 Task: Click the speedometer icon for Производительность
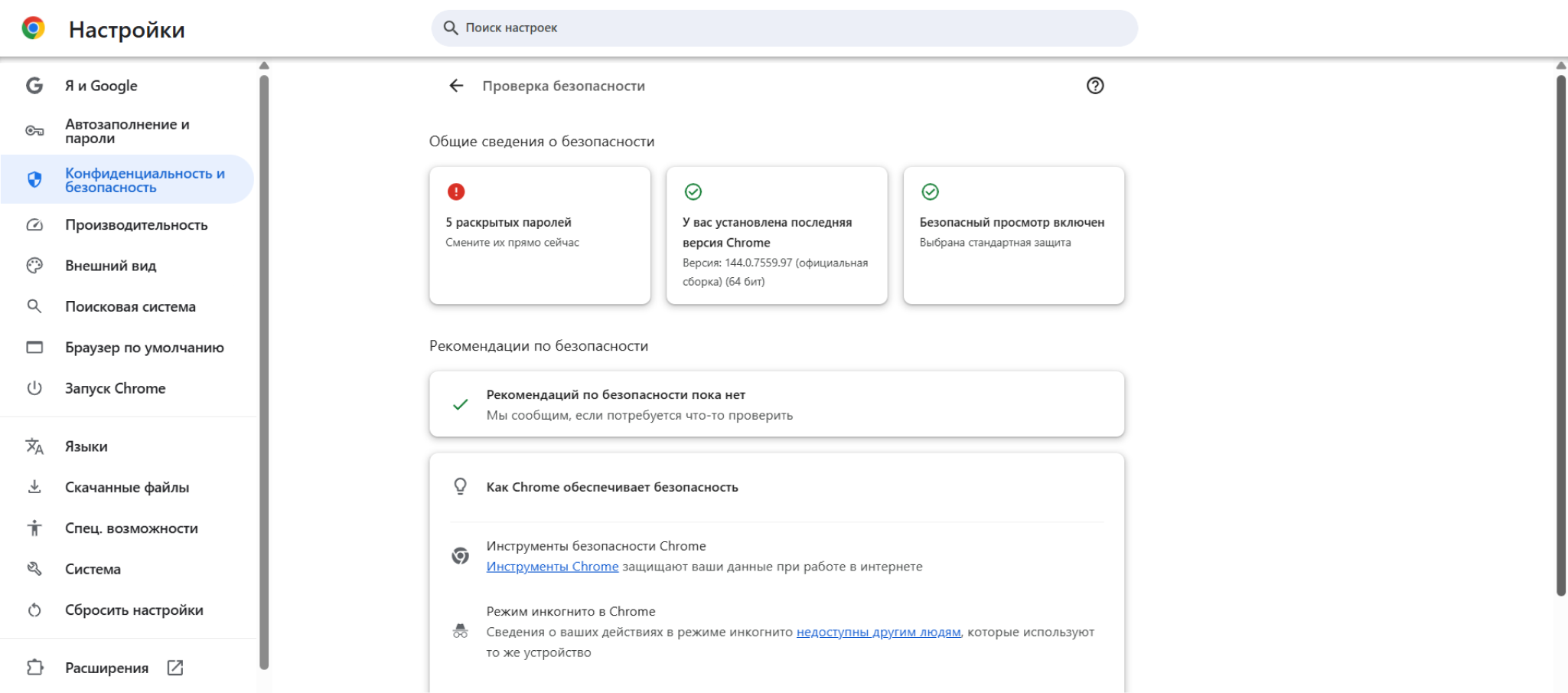(x=34, y=225)
